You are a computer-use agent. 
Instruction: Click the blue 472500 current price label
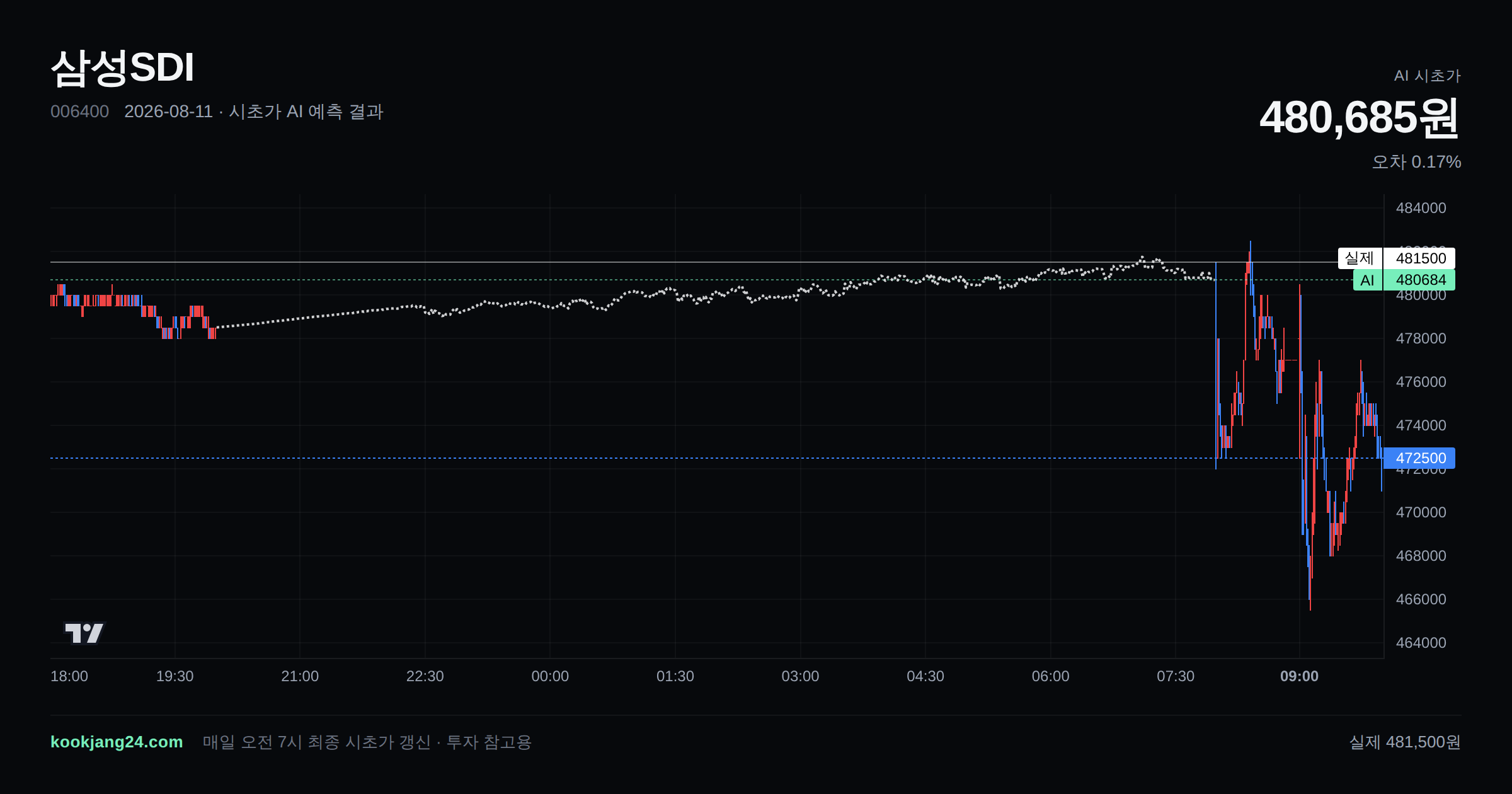(x=1419, y=458)
